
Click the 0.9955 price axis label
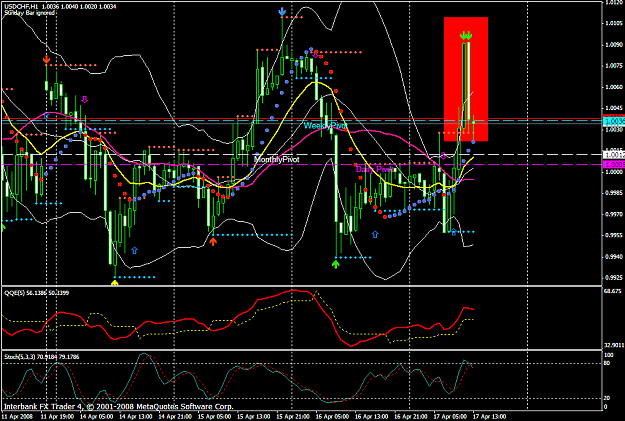[614, 236]
